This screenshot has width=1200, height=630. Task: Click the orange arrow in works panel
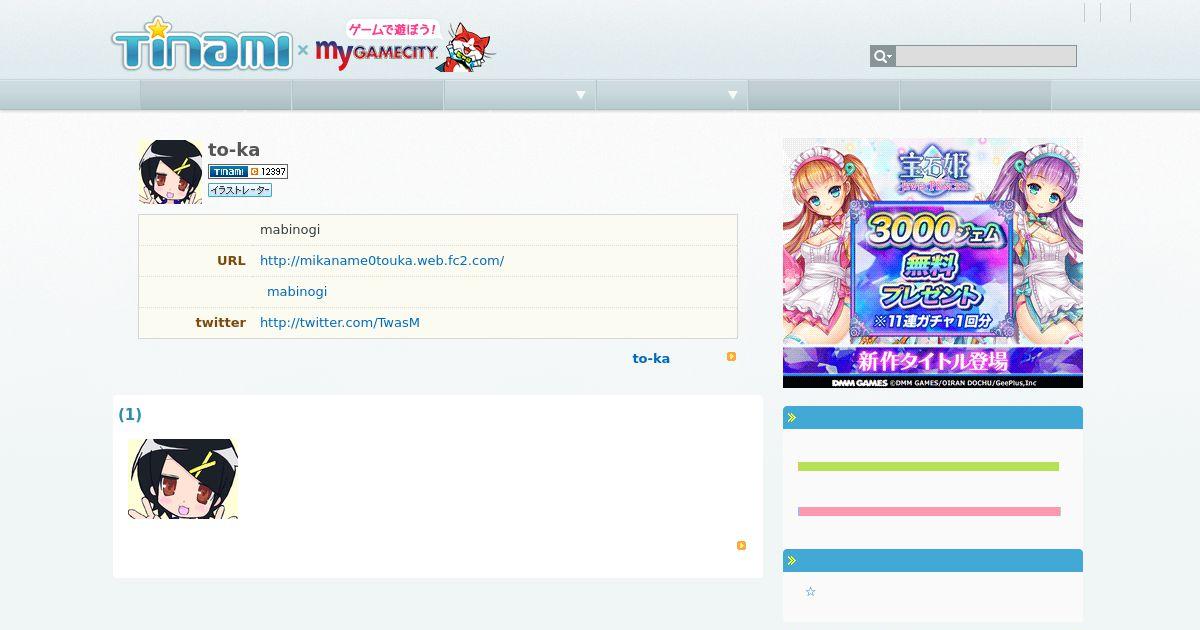[742, 545]
